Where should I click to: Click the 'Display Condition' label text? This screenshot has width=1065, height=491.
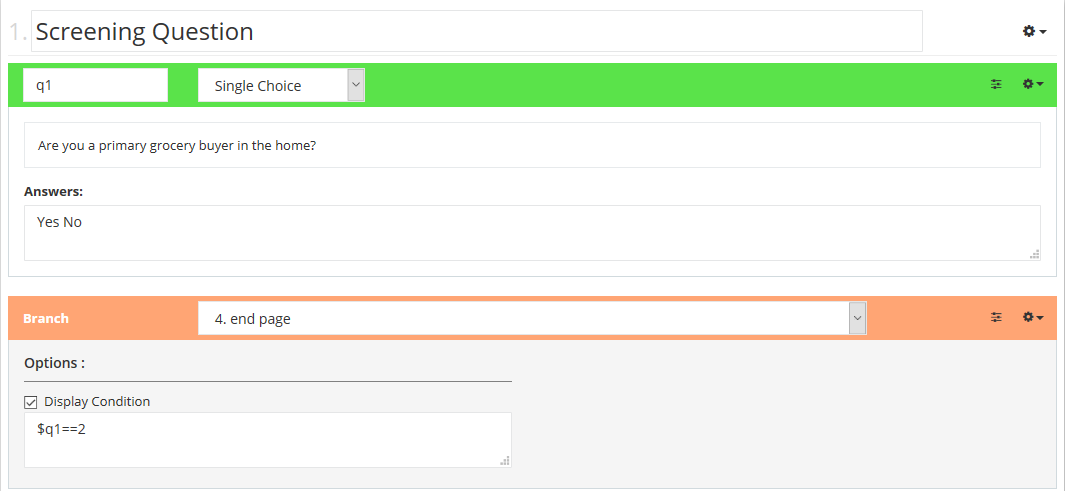(97, 402)
